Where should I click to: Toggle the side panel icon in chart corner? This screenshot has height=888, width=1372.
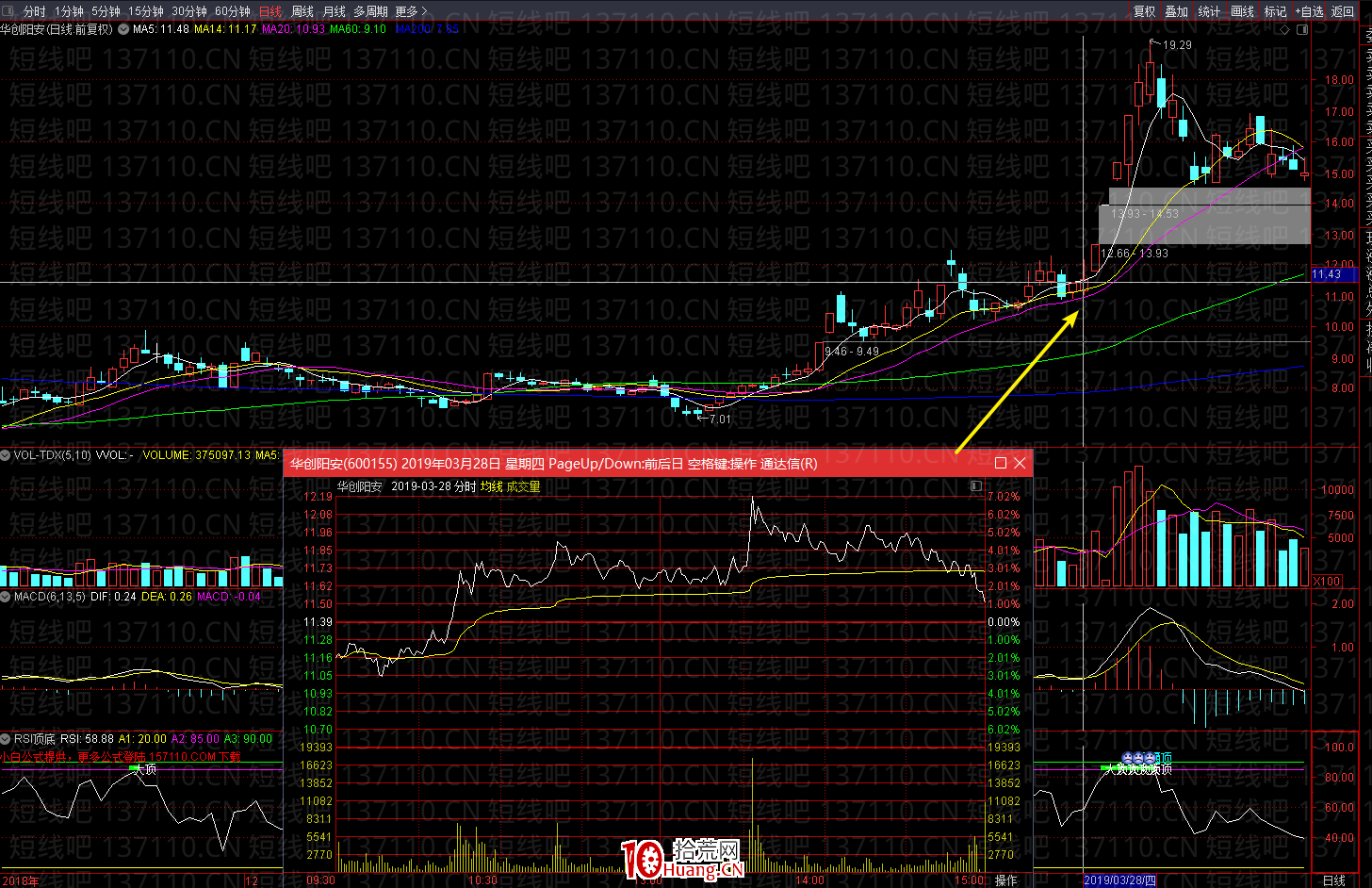tap(1303, 29)
